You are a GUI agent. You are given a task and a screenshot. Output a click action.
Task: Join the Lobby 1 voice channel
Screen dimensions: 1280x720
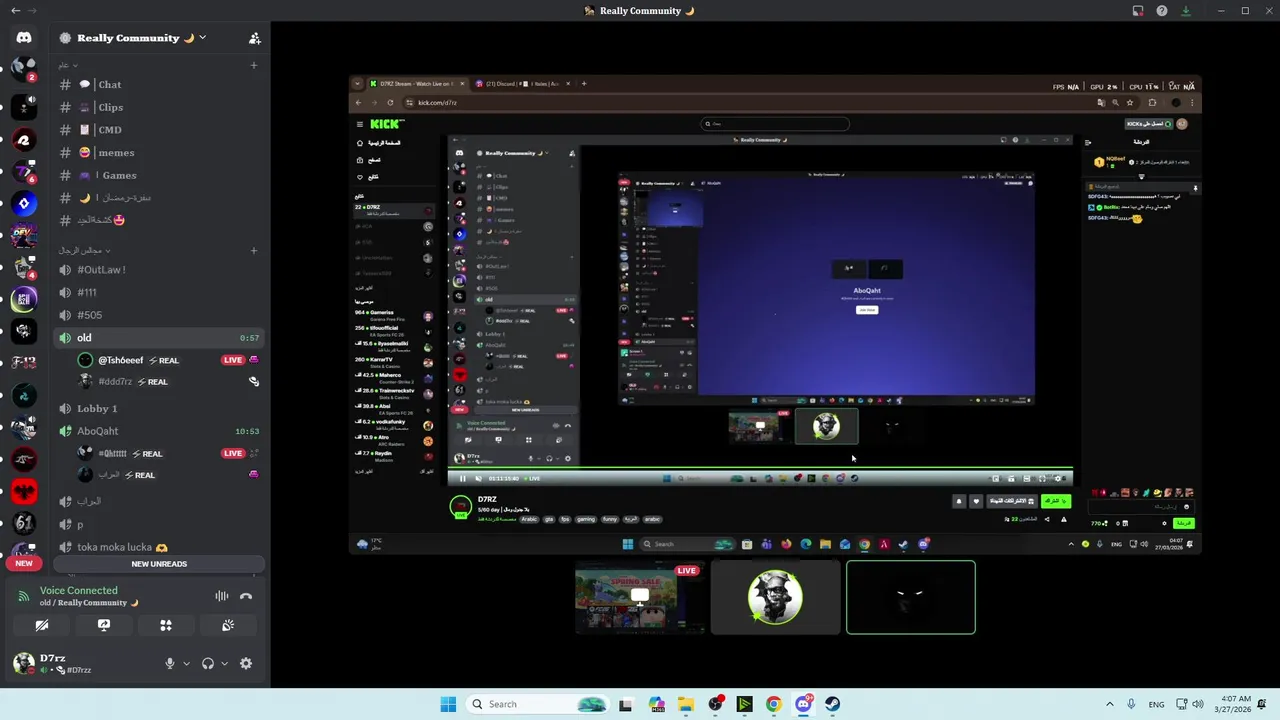tap(160, 408)
